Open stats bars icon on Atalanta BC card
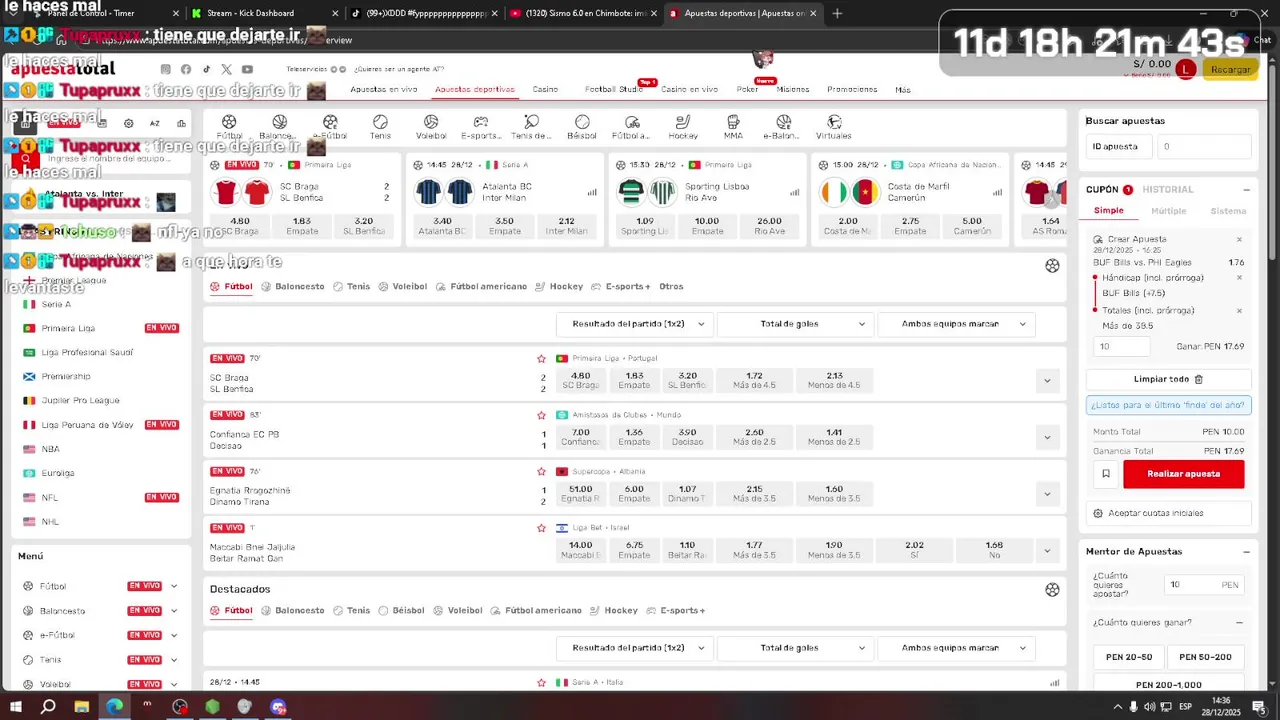This screenshot has width=1280, height=720. coord(592,192)
